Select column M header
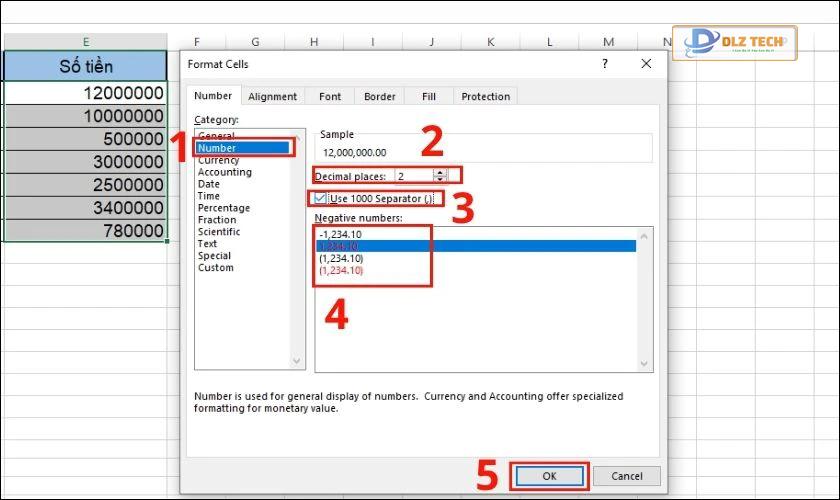The width and height of the screenshot is (840, 500). click(x=608, y=42)
